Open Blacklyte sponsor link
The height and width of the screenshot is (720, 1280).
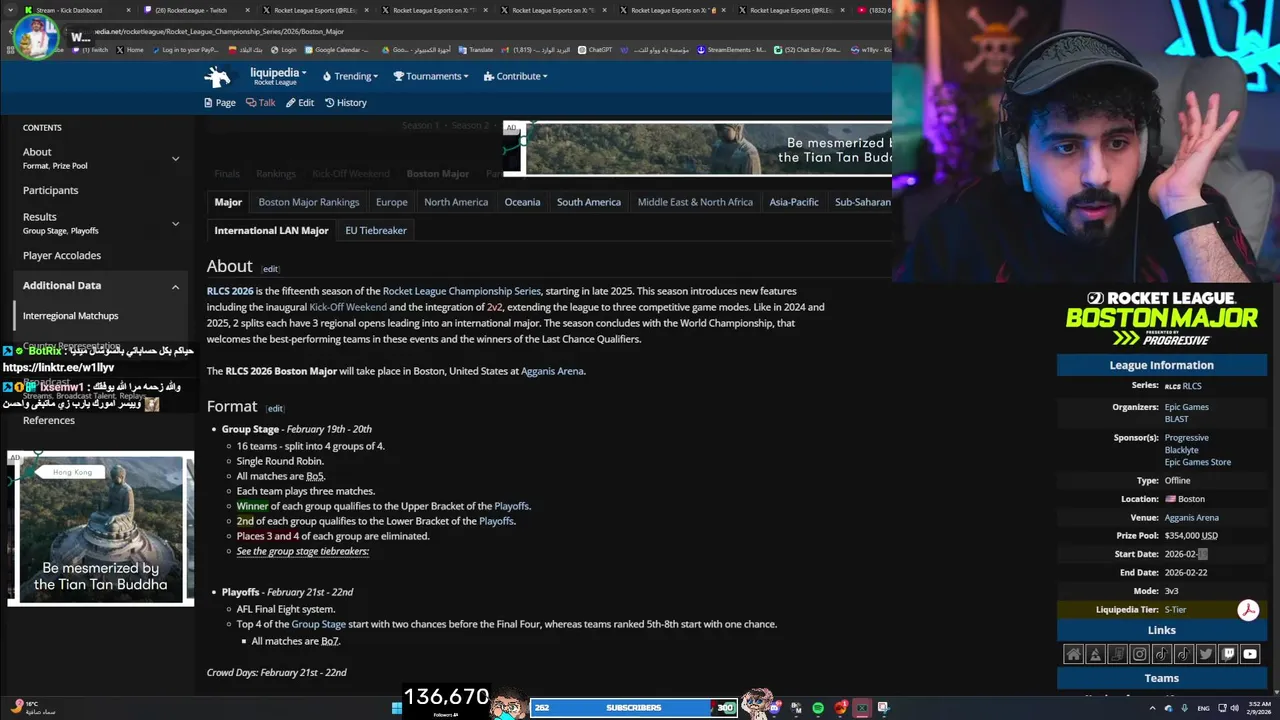[1182, 450]
